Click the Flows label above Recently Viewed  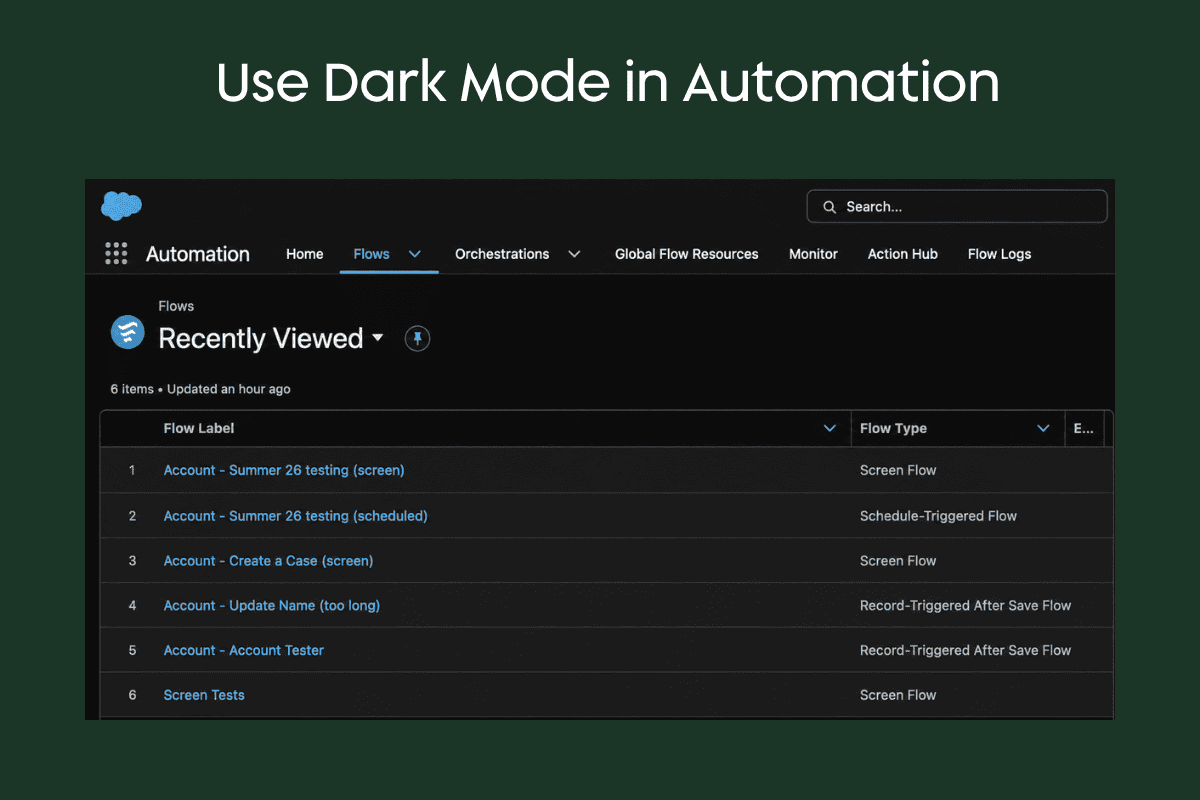pos(176,306)
